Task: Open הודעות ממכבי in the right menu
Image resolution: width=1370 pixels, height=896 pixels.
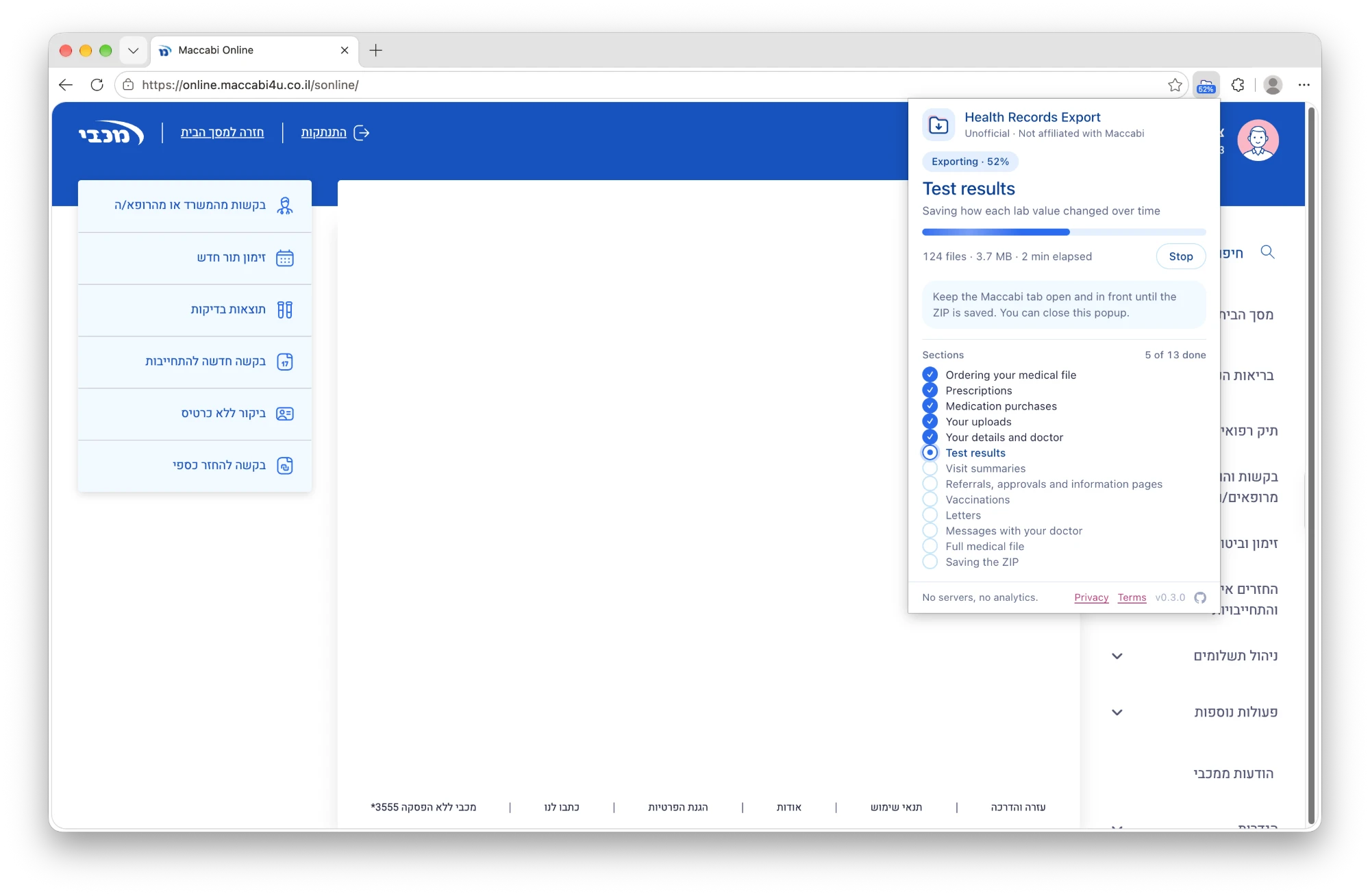Action: [x=1233, y=773]
